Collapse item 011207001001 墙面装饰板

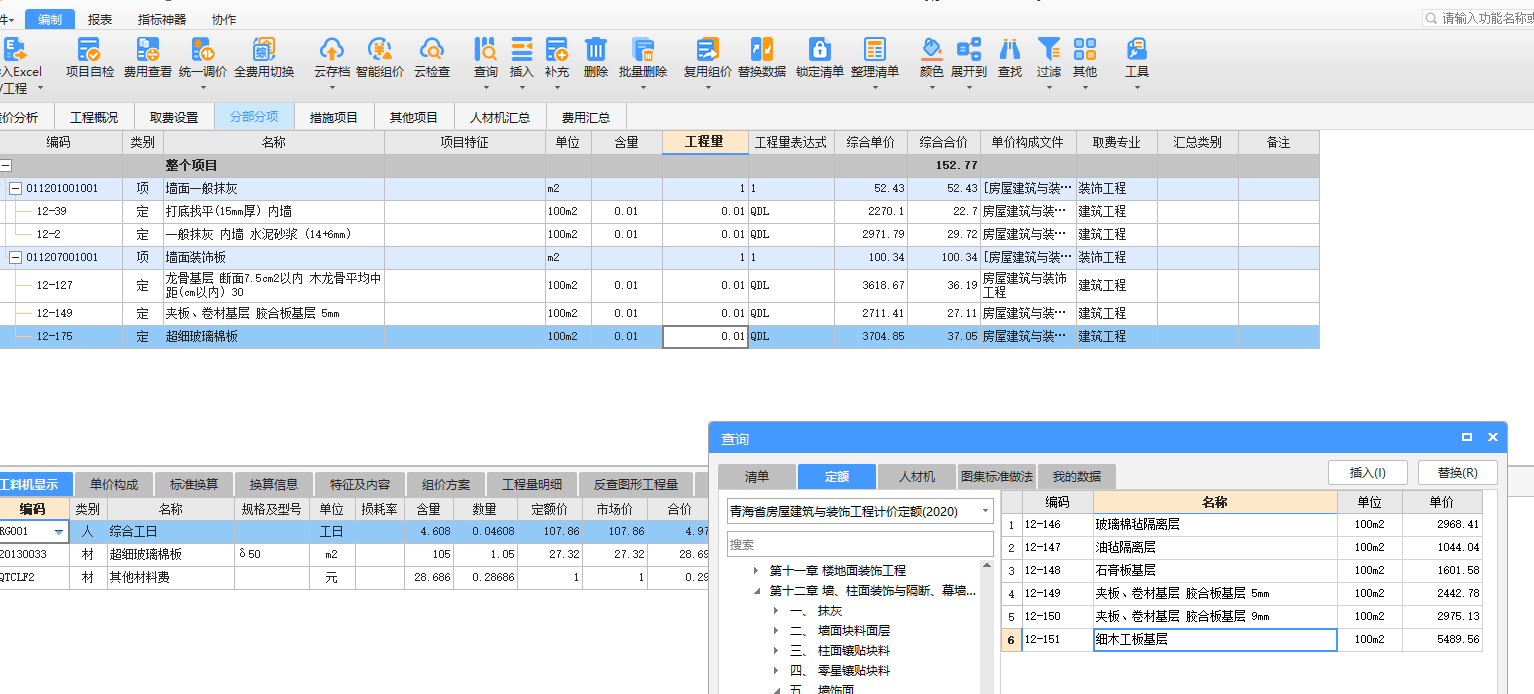[16, 257]
